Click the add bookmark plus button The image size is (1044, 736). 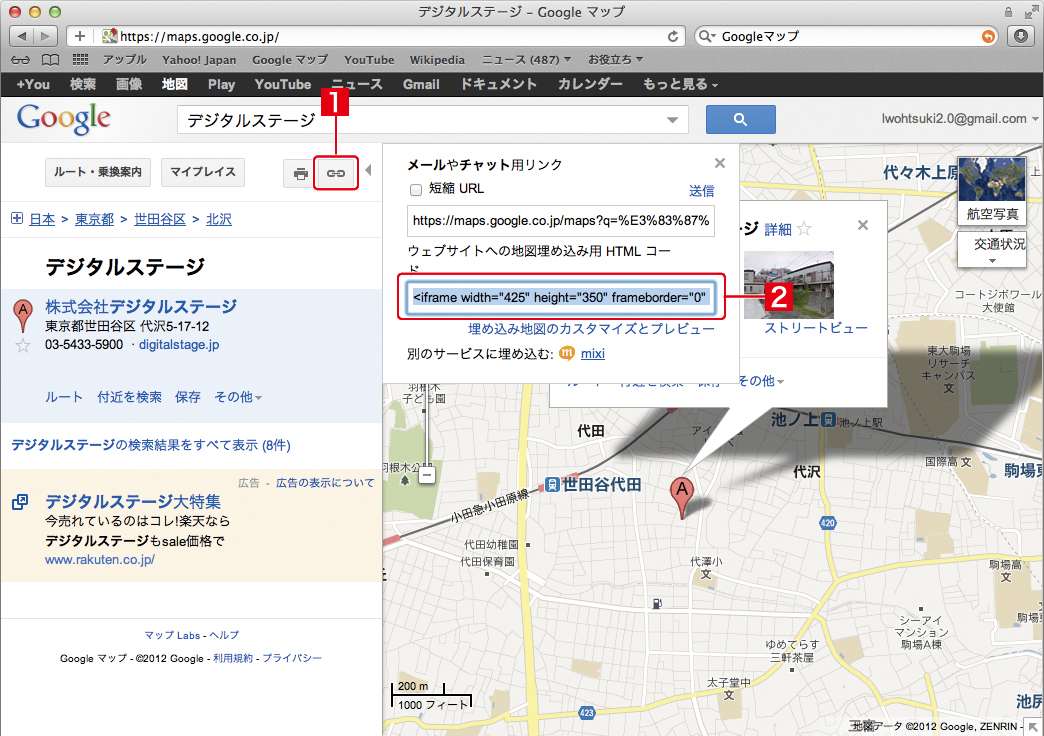(x=80, y=36)
